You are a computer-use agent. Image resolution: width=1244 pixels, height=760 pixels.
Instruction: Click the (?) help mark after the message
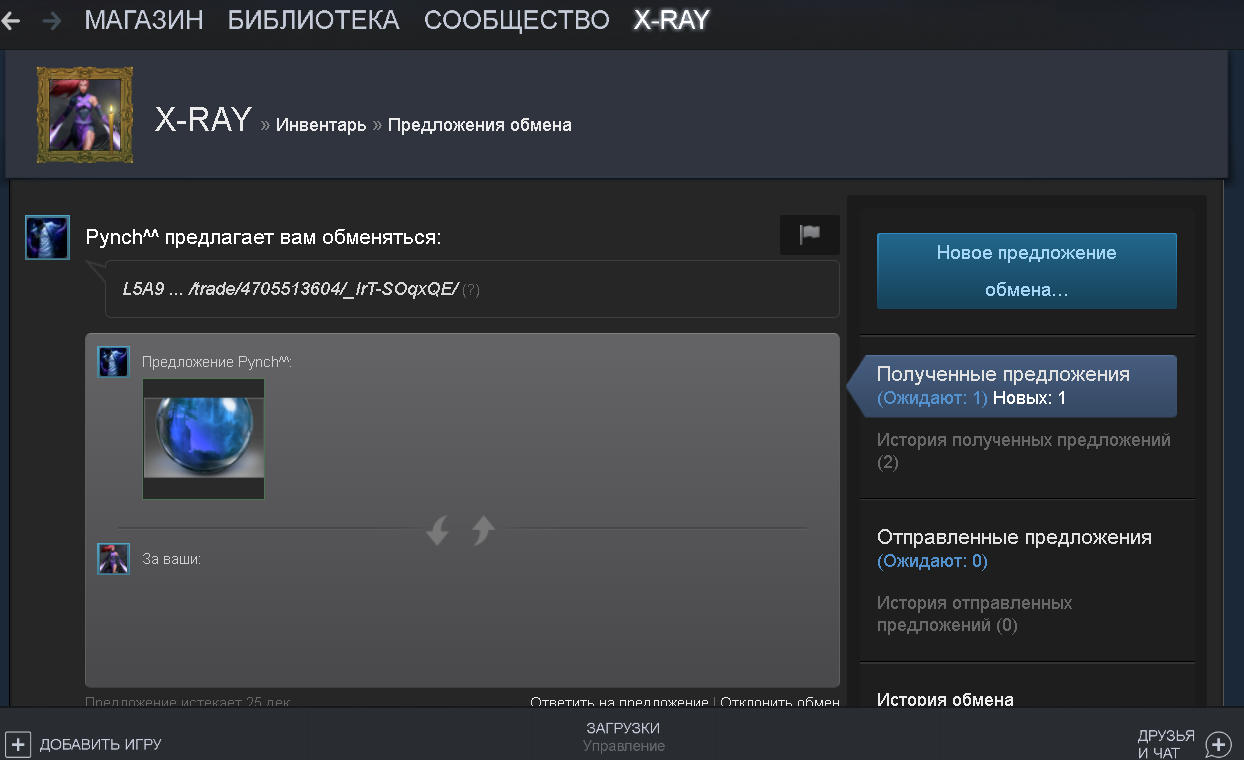(x=471, y=289)
